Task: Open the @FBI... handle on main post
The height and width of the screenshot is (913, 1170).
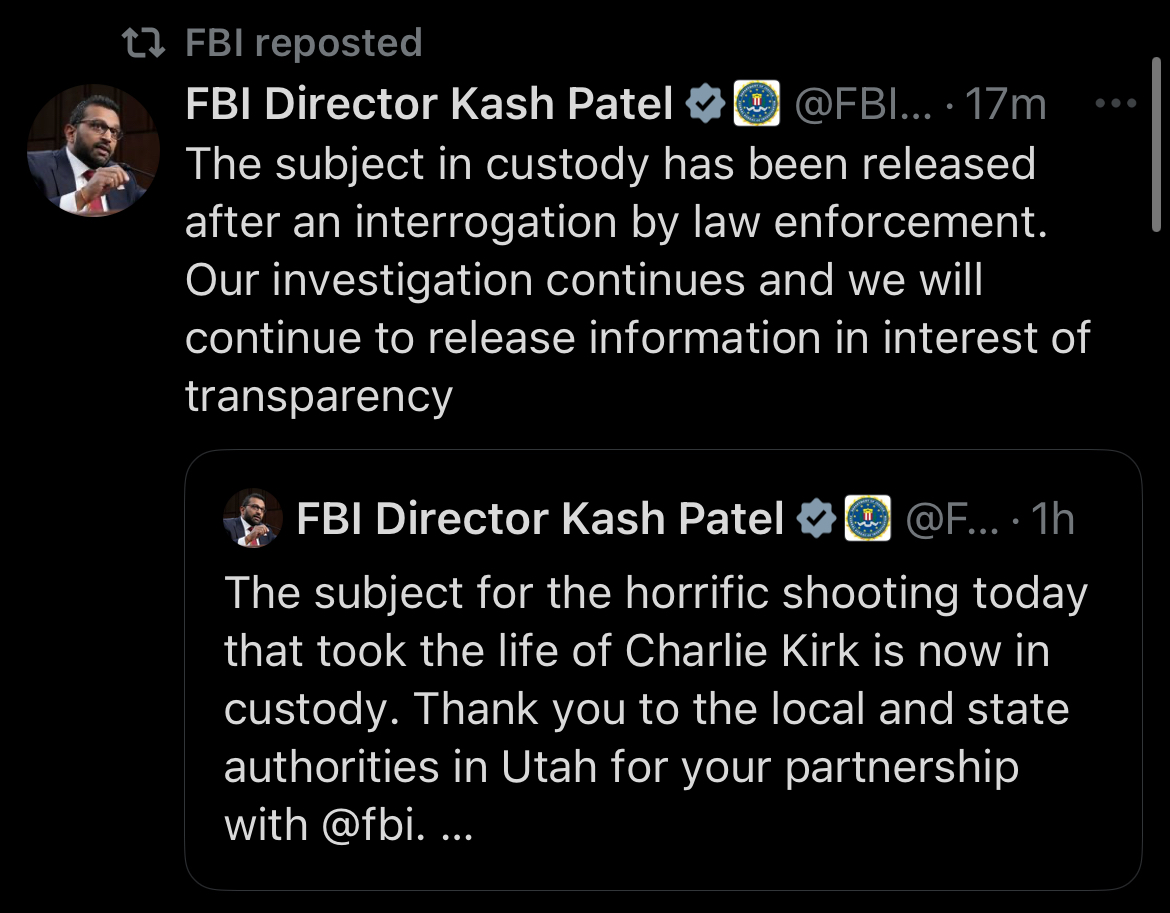Action: click(862, 104)
